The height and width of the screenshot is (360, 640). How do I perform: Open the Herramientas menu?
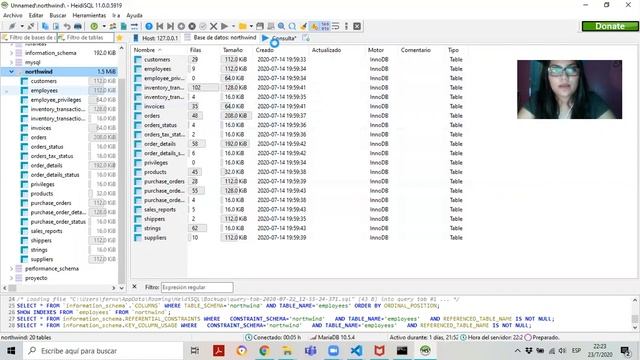tap(89, 15)
